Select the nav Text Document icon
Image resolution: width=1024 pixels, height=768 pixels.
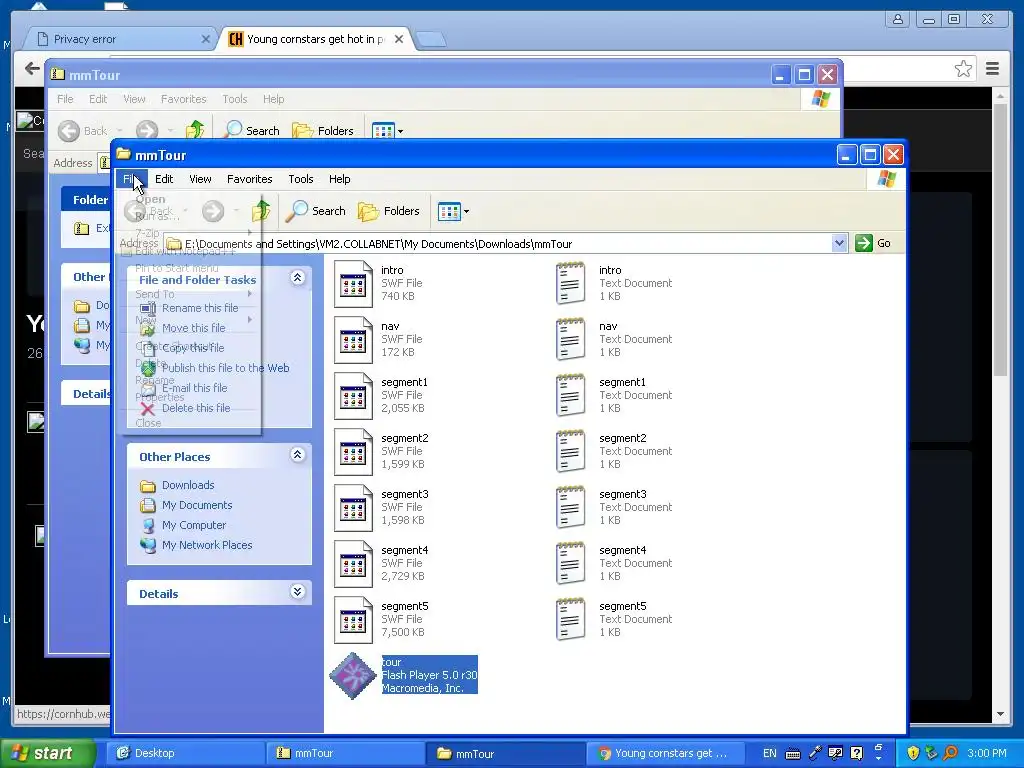(571, 340)
